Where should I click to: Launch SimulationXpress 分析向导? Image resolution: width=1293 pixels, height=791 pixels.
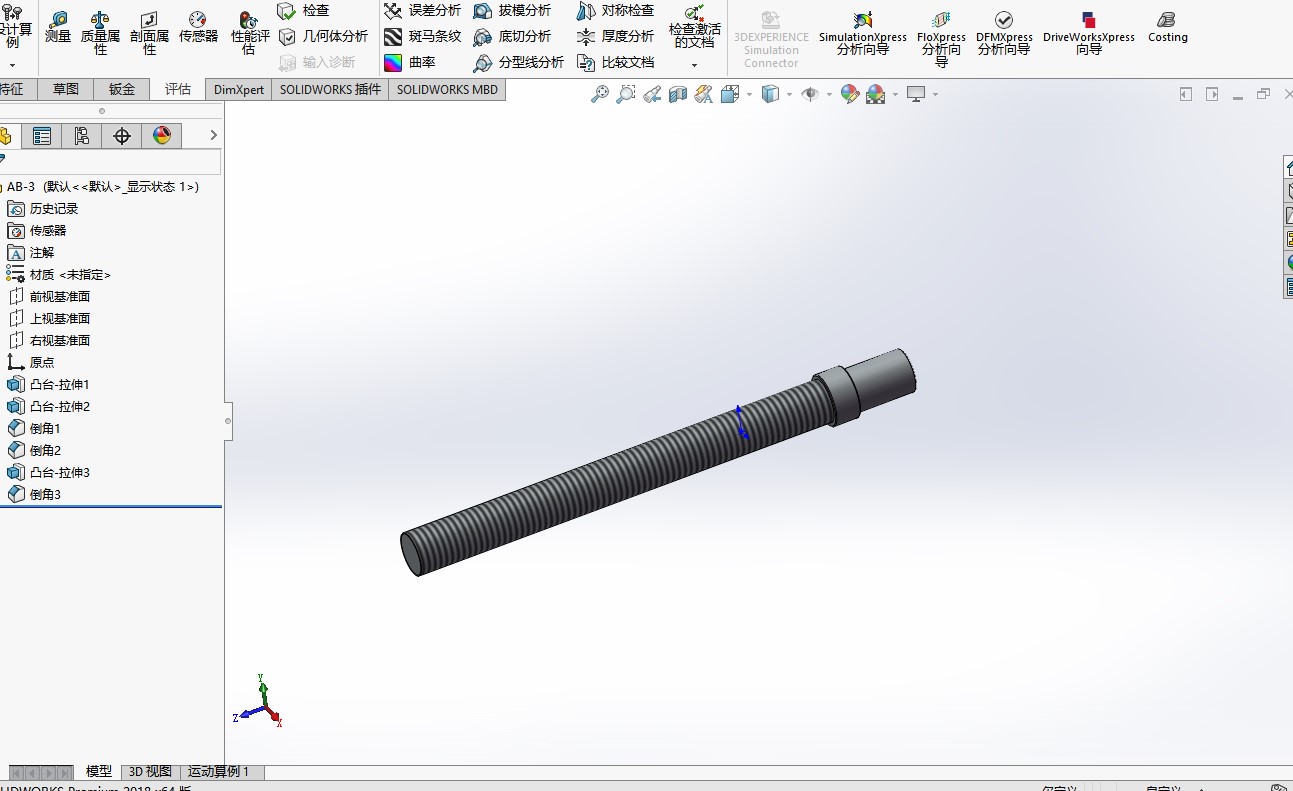pos(863,33)
